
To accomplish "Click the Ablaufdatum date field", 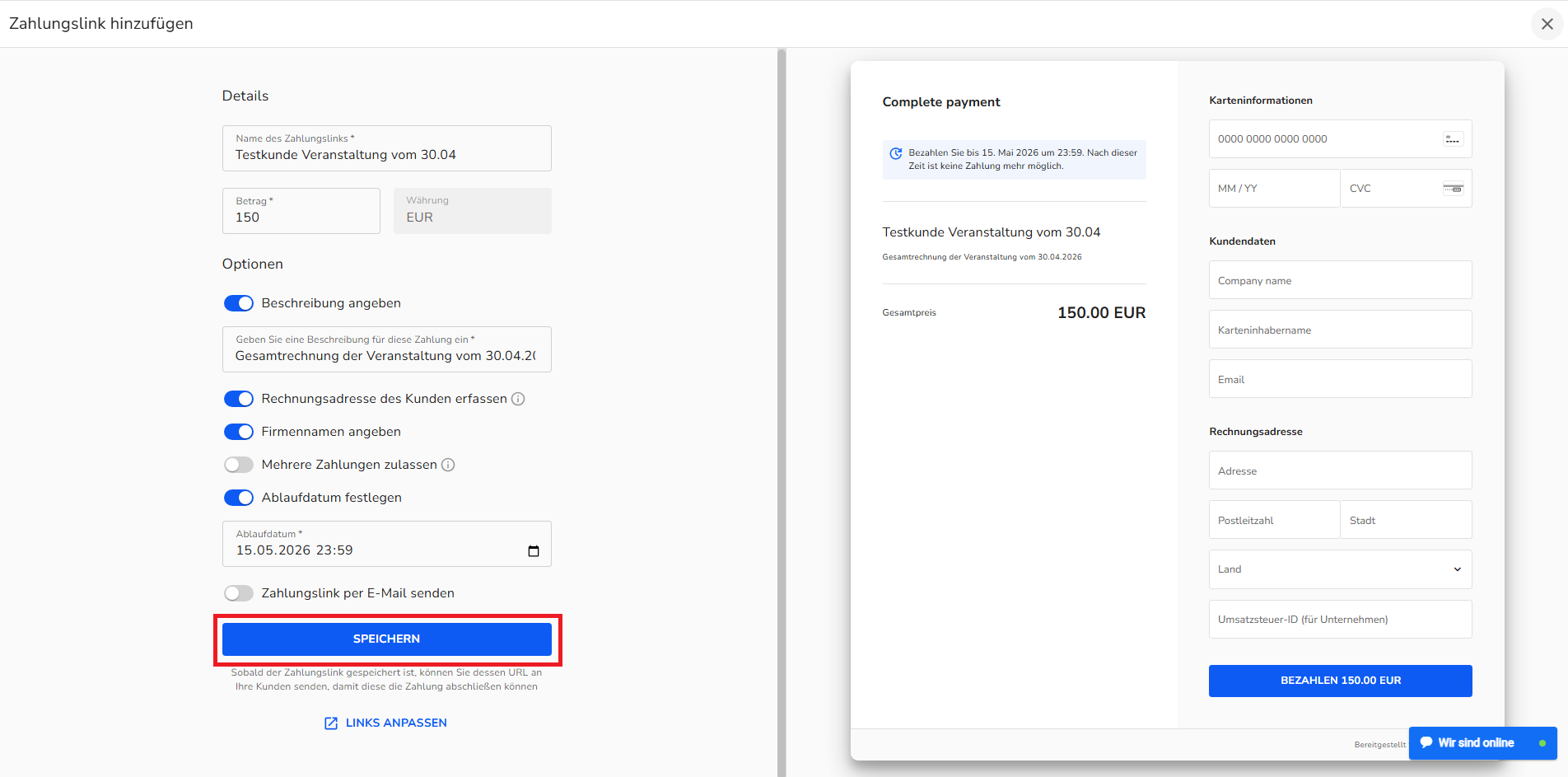I will (386, 544).
